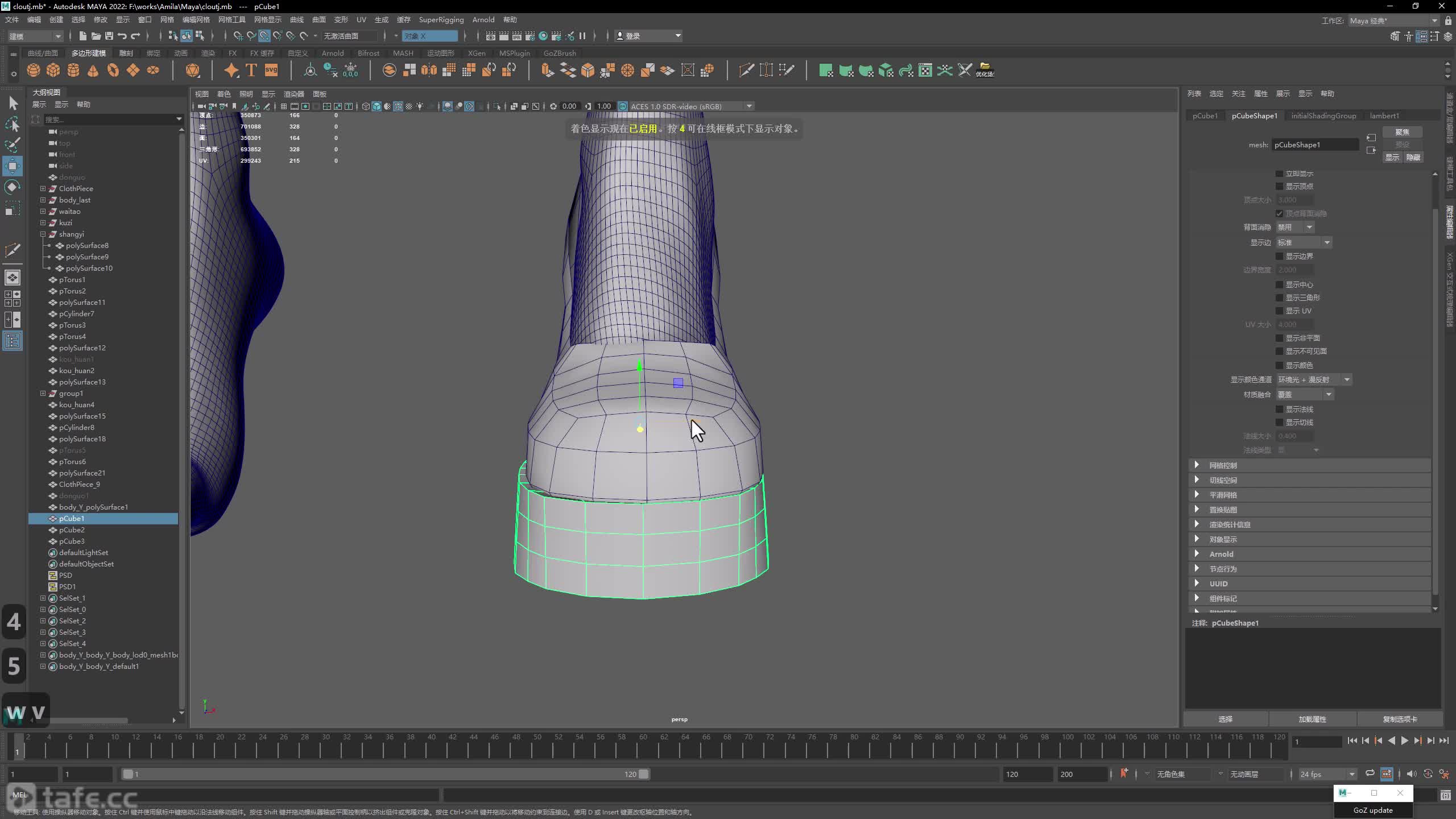Open the 显示边 dropdown
The width and height of the screenshot is (1456, 819).
(x=1304, y=242)
